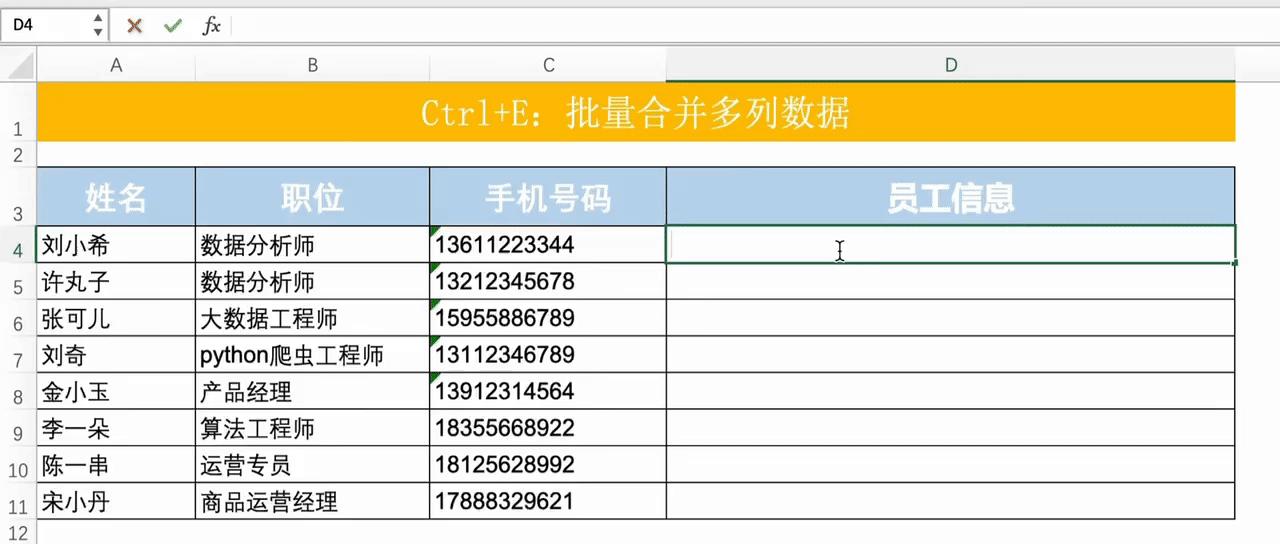Select row 11 header
Screen dimensions: 1280x544
(18, 501)
